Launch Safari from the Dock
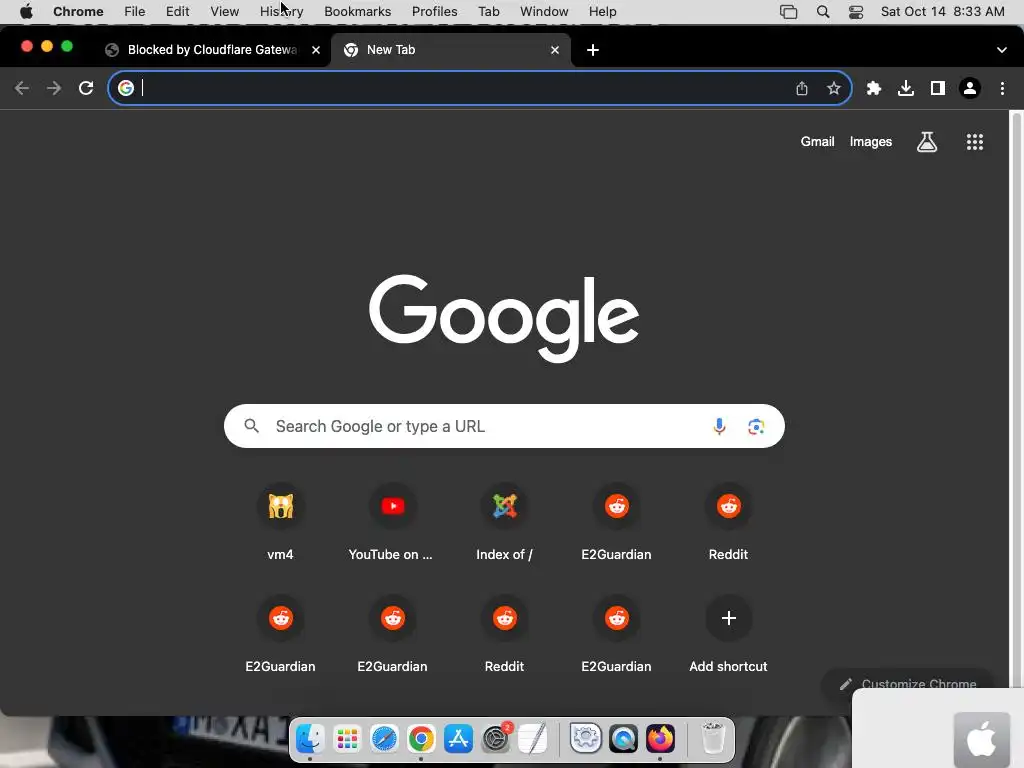Screen dimensions: 1024x768 384,739
